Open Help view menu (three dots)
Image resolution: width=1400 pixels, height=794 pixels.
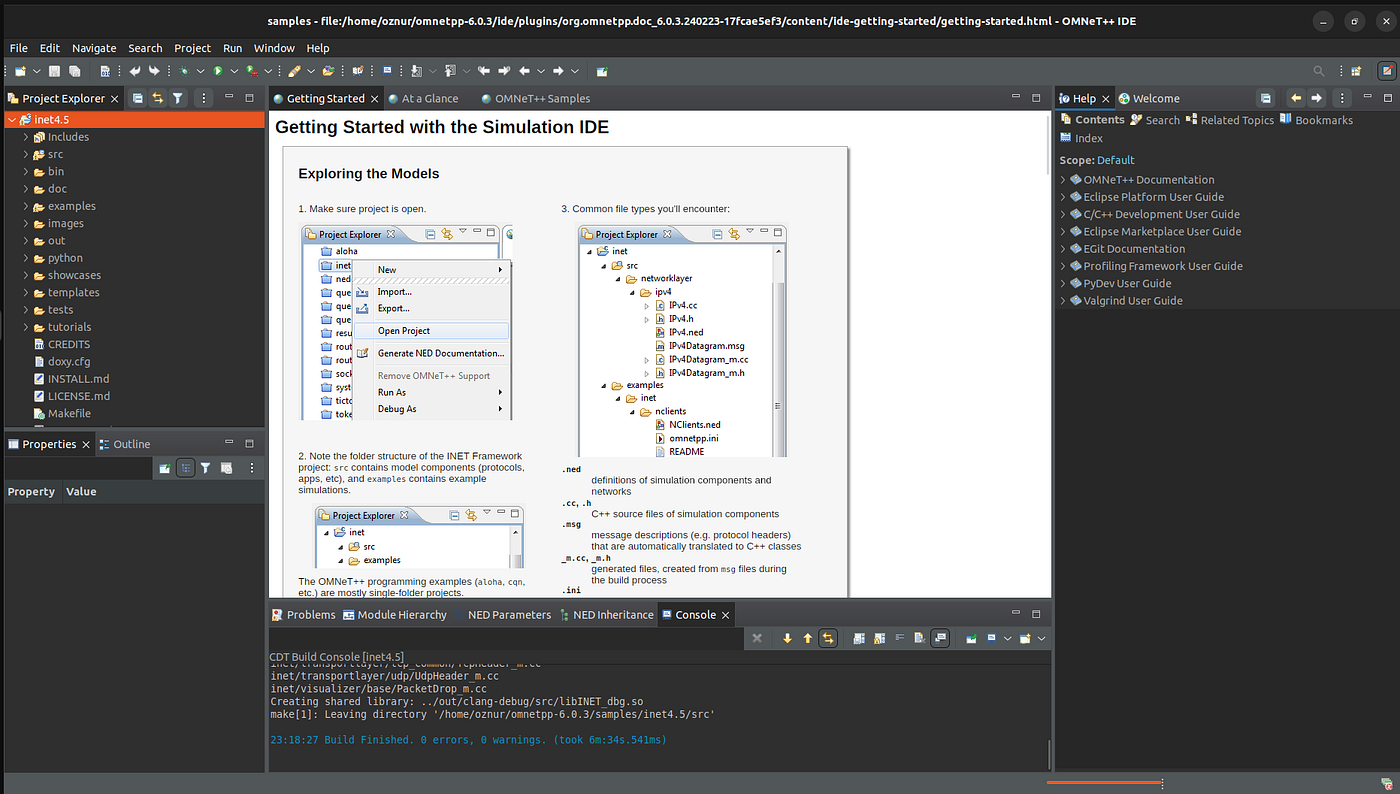pyautogui.click(x=1342, y=98)
